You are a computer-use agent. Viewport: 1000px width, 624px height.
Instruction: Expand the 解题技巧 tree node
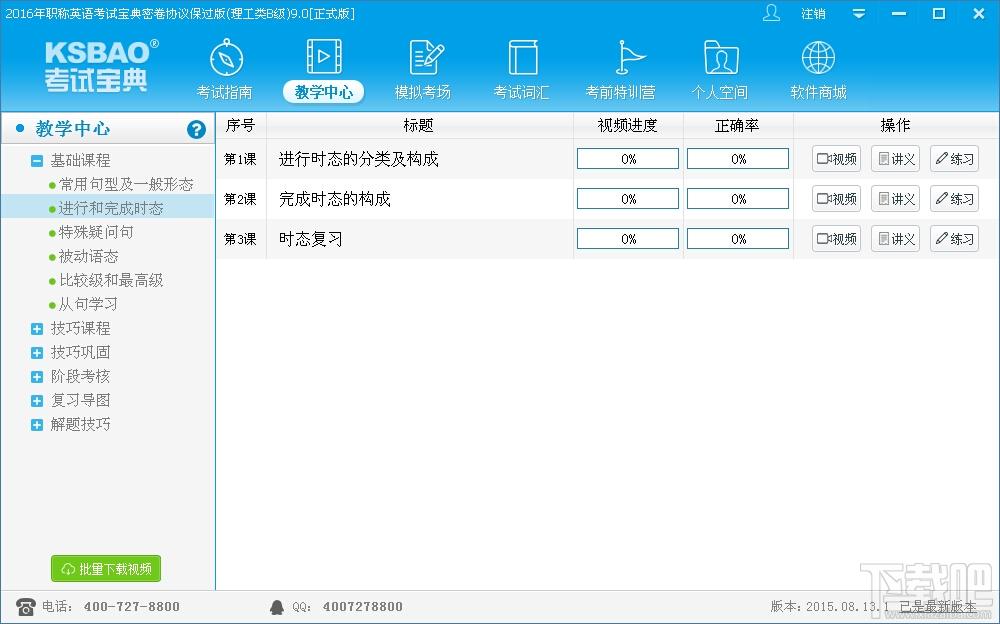[x=37, y=424]
